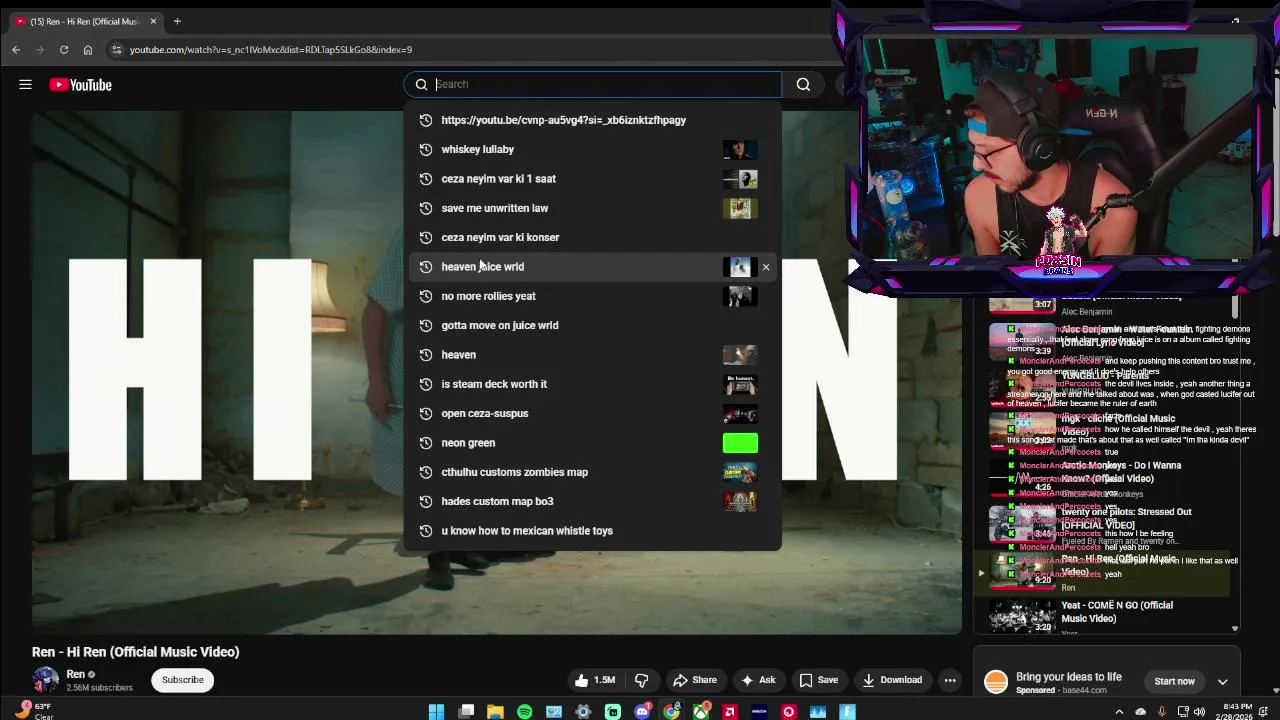This screenshot has height=720, width=1280.
Task: Click history clock icon beside 'neon green'
Action: point(425,443)
